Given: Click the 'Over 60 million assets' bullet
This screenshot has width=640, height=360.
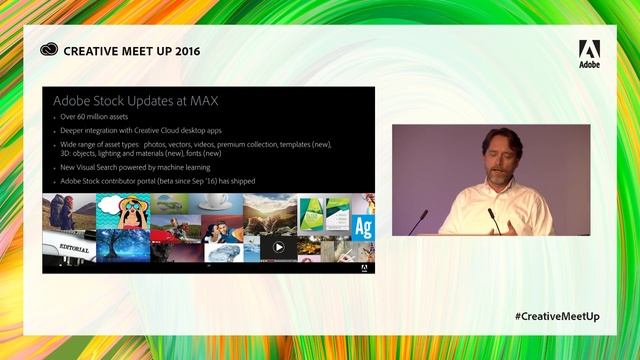Looking at the screenshot, I should 94,117.
